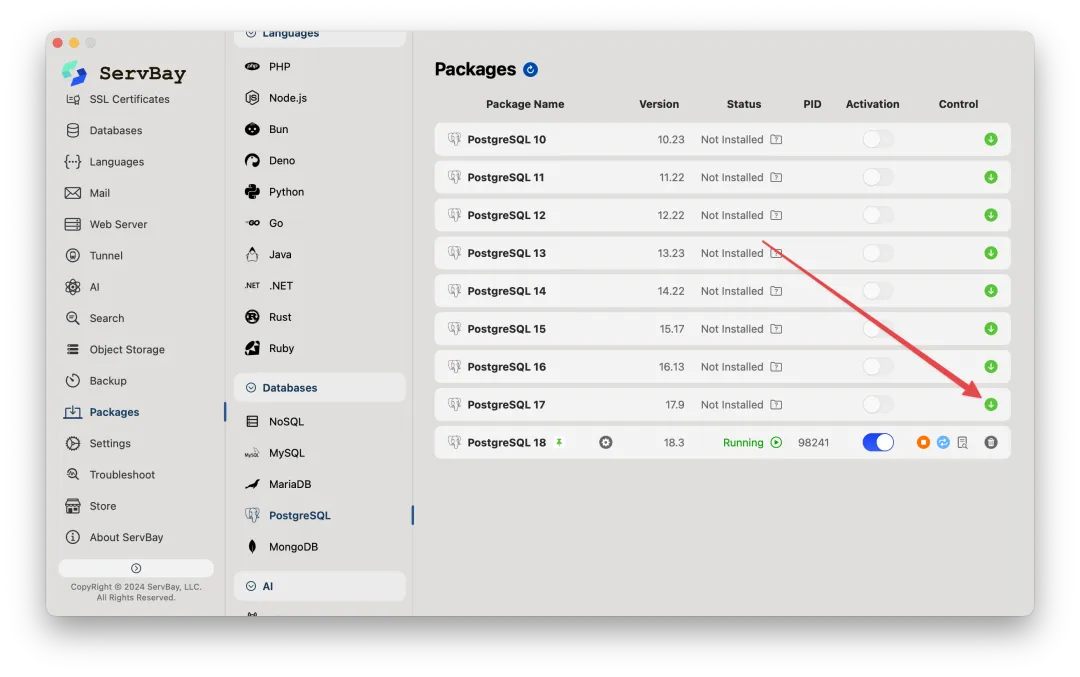Select NoSQL package category
Viewport: 1080px width, 677px height.
(275, 421)
